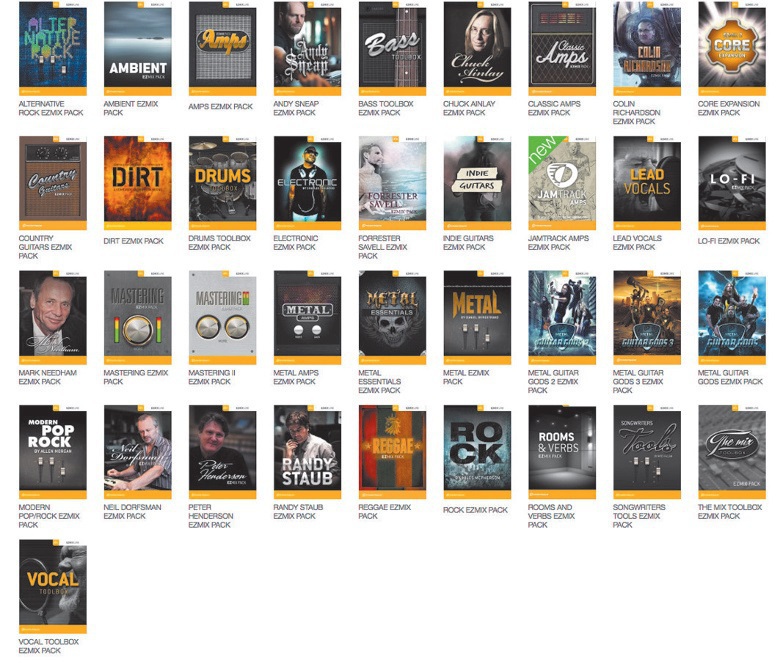Open the Metal Essentials skull cover
Viewport: 783px width, 664px height.
click(x=392, y=318)
